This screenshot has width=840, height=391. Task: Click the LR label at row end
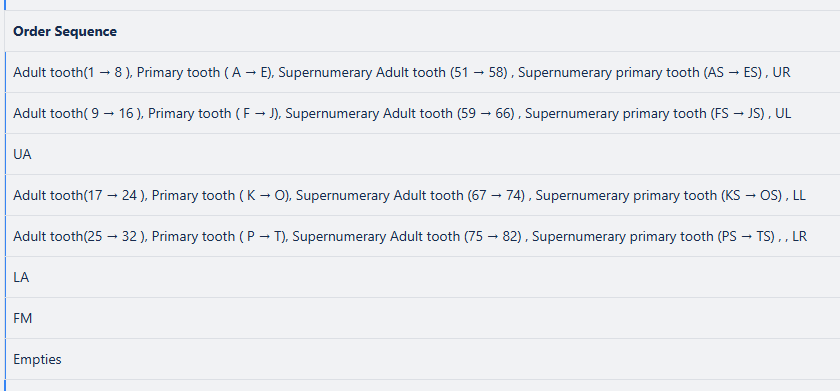799,236
